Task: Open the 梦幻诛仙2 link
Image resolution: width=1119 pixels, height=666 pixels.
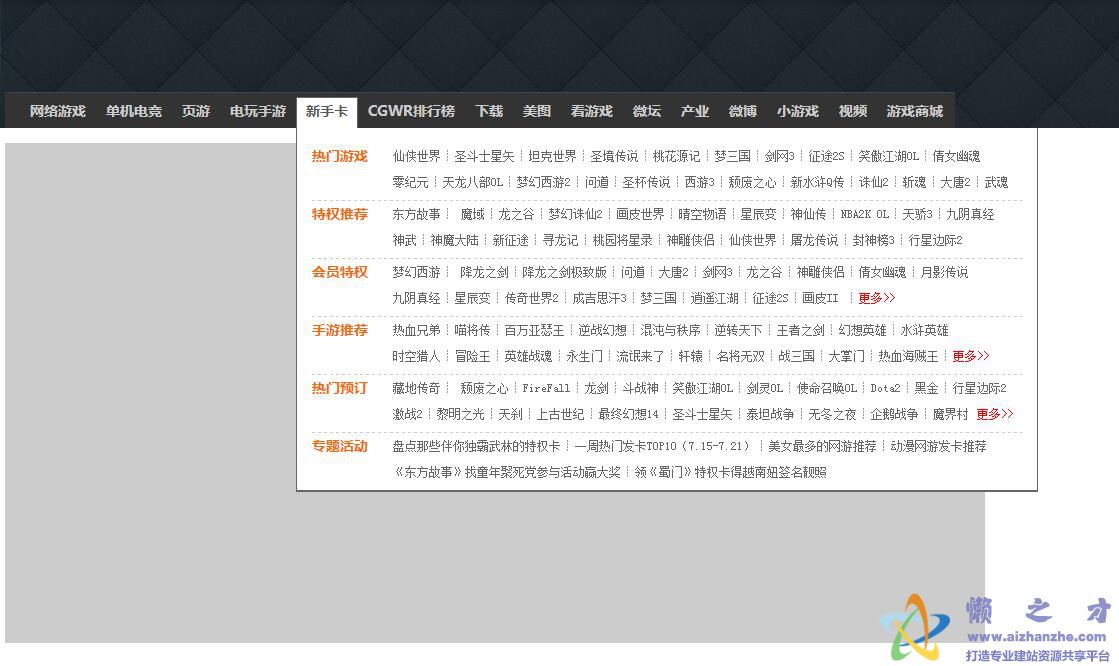Action: pos(575,214)
